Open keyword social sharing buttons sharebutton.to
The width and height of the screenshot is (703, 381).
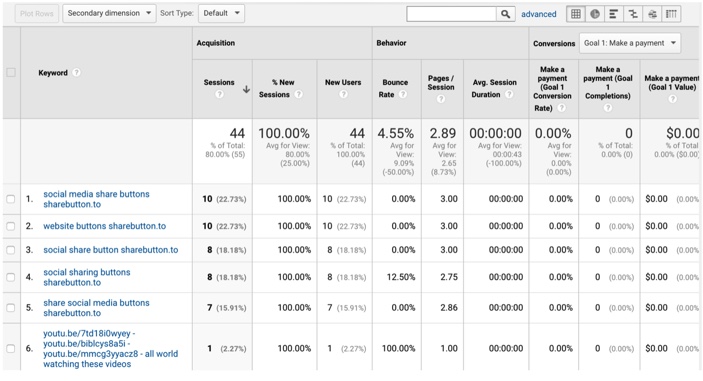[87, 277]
